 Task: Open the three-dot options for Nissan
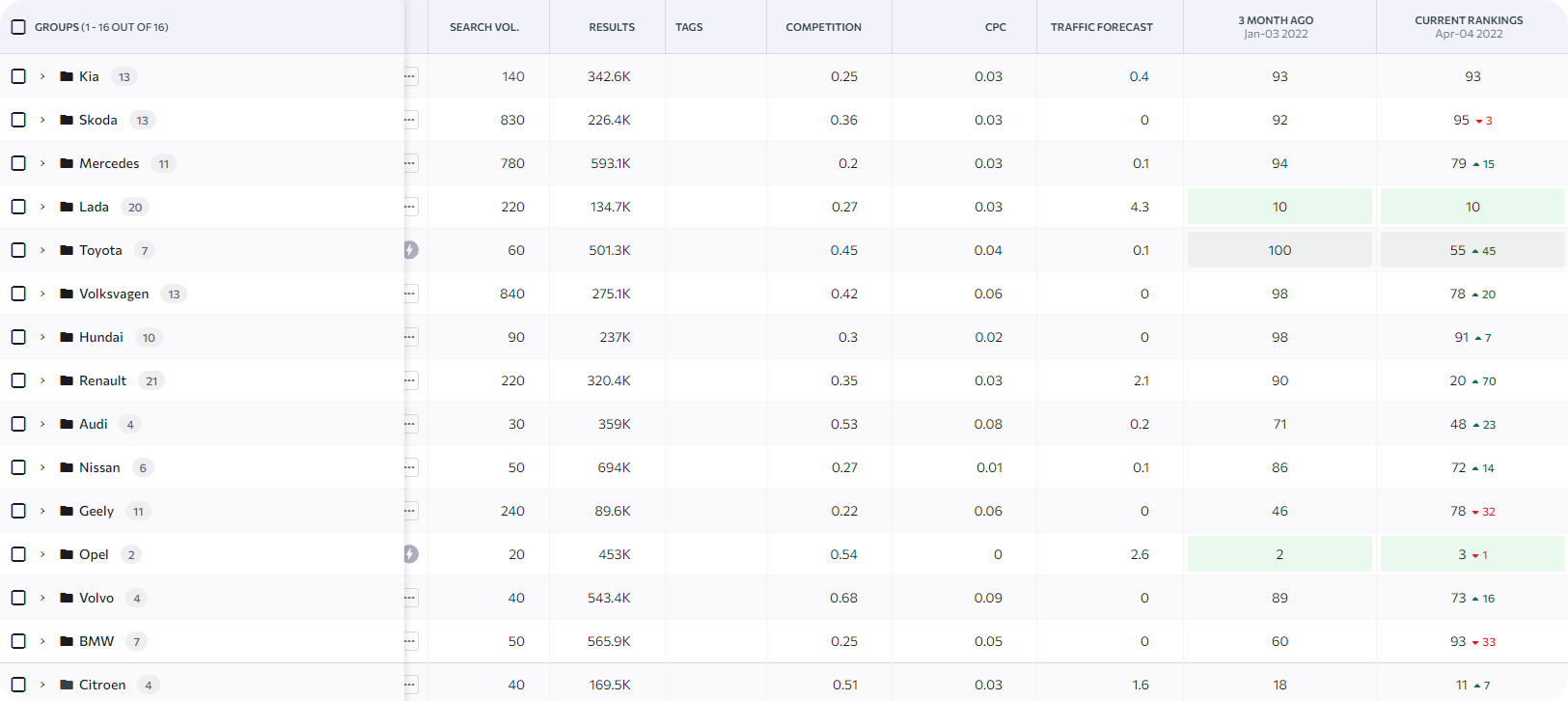tap(411, 467)
